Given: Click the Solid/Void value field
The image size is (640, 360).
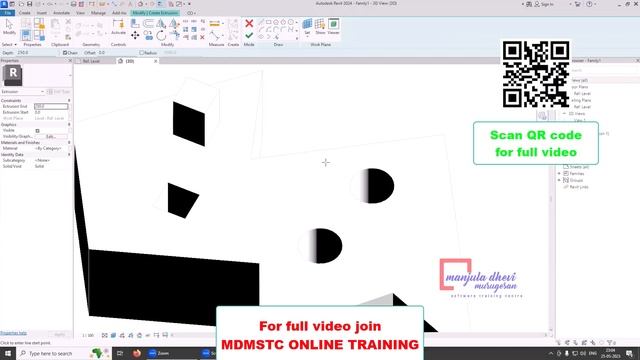Looking at the screenshot, I should pyautogui.click(x=51, y=167).
